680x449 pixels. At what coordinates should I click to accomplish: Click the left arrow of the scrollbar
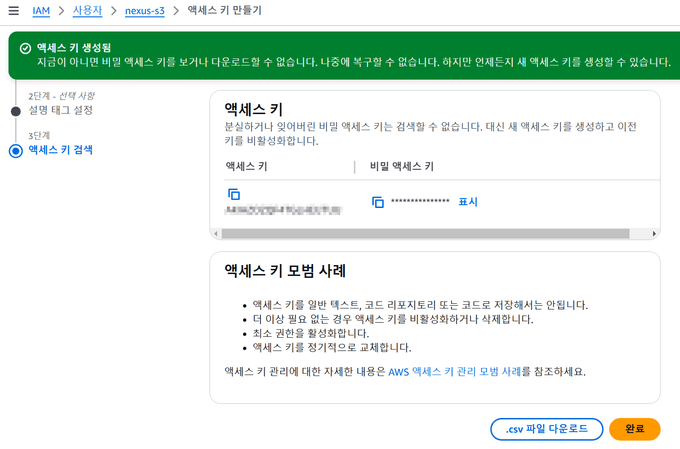pos(215,234)
